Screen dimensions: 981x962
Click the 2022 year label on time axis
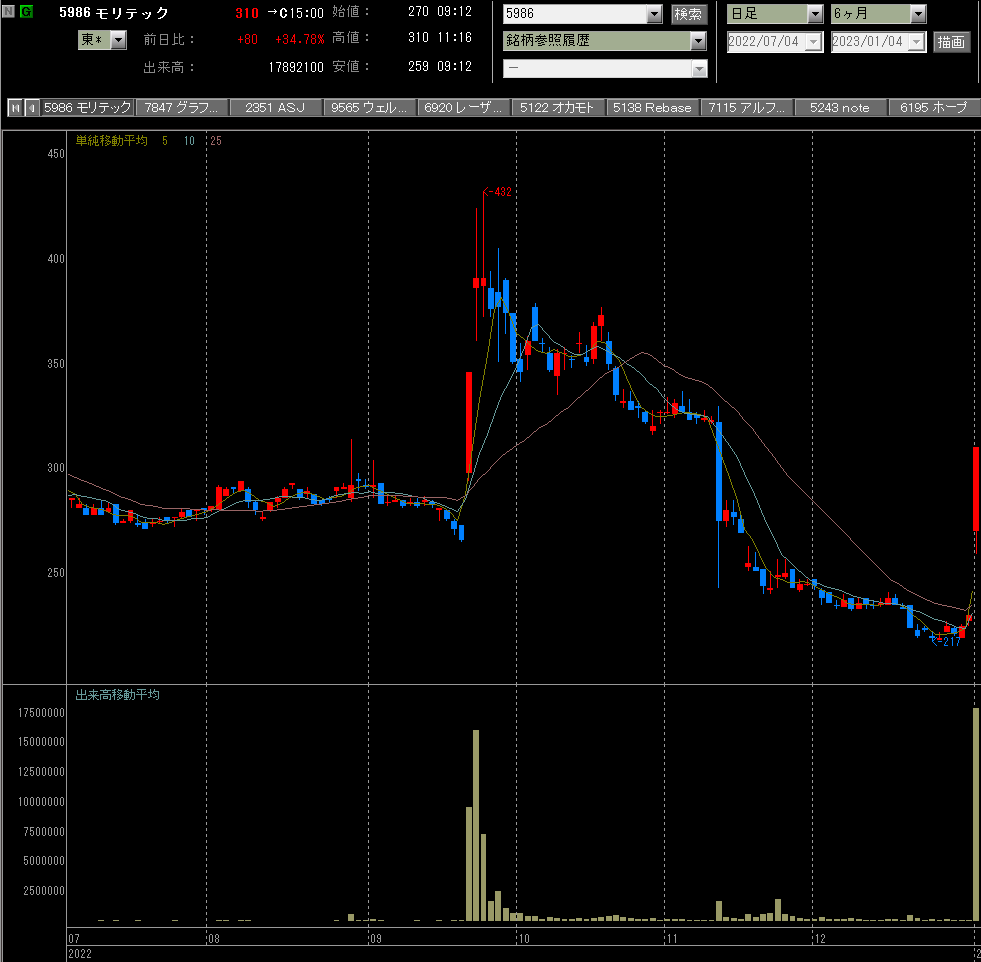[x=79, y=954]
